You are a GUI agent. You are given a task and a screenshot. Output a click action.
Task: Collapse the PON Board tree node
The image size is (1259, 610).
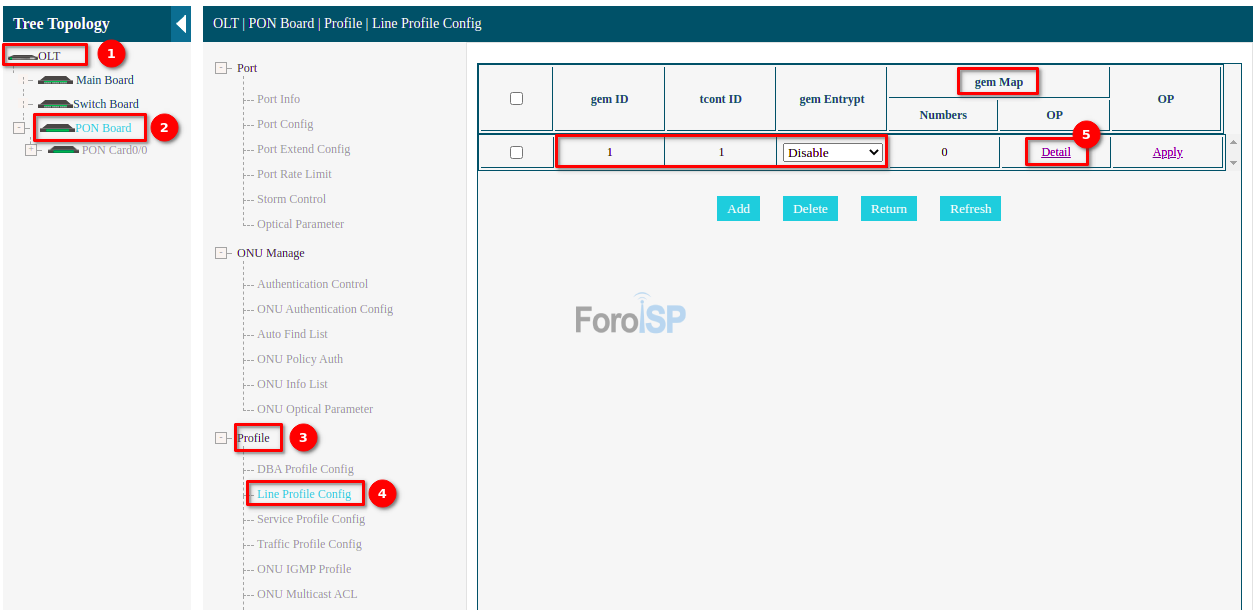coord(17,128)
